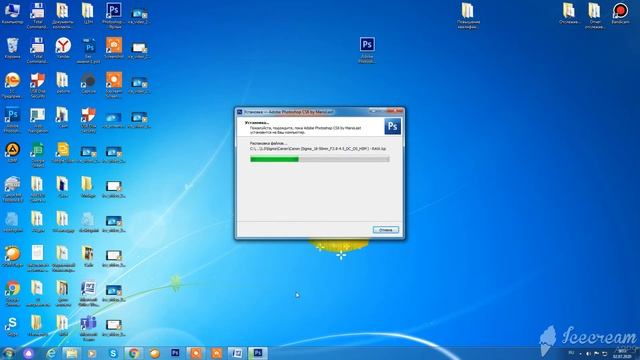
Task: Click the 'Установка...' heading in the installer
Action: 257,122
